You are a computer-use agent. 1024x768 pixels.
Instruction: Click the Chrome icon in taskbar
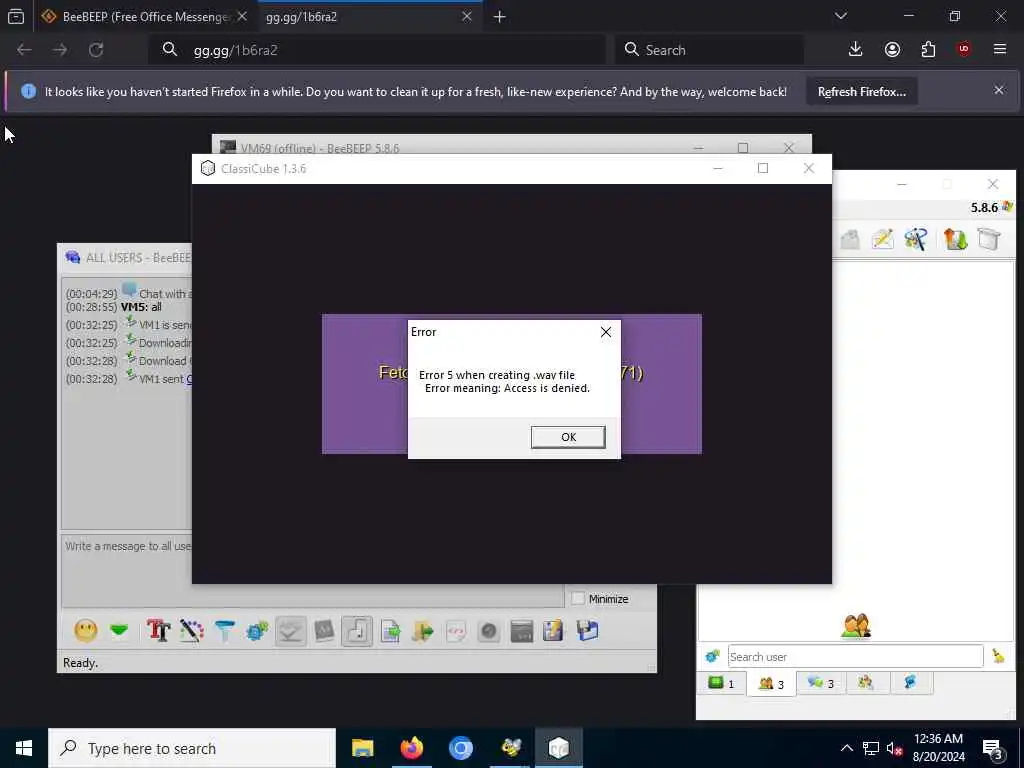coord(461,748)
